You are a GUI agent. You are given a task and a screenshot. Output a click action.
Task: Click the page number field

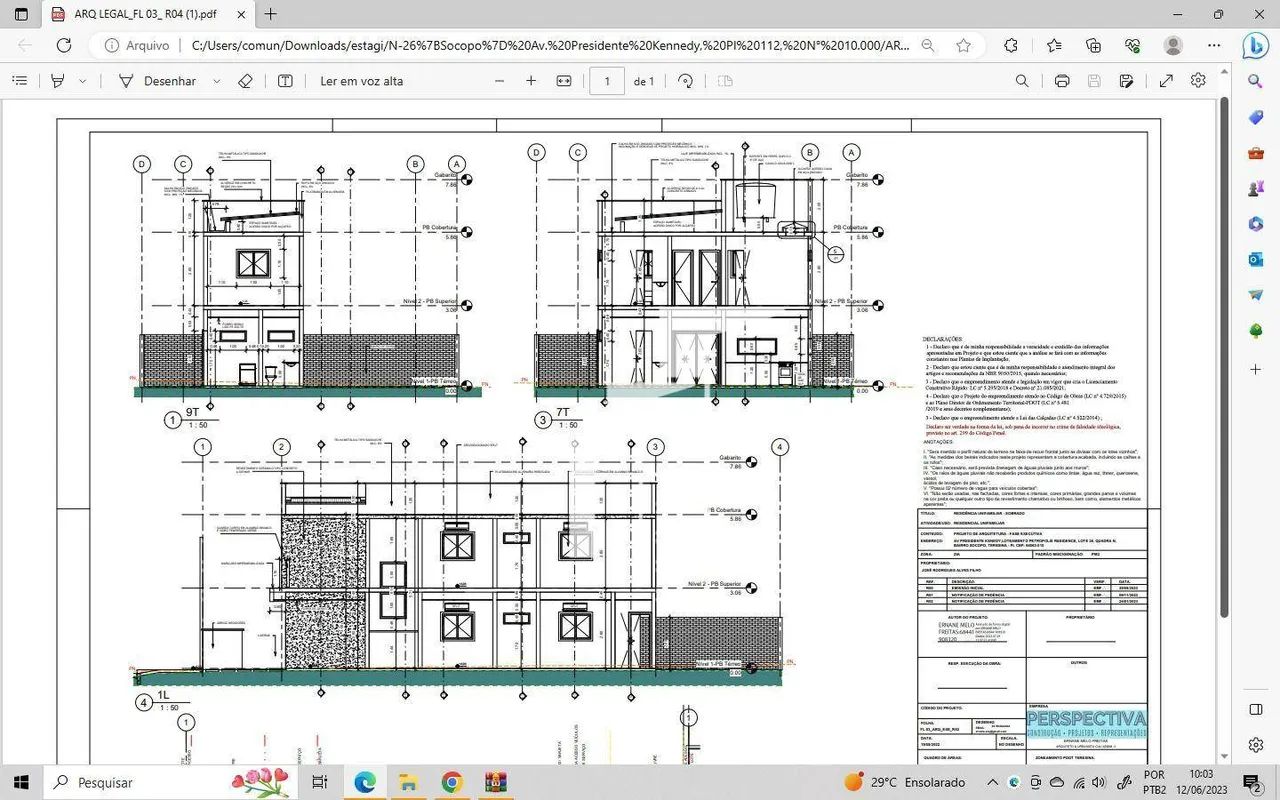coord(607,81)
